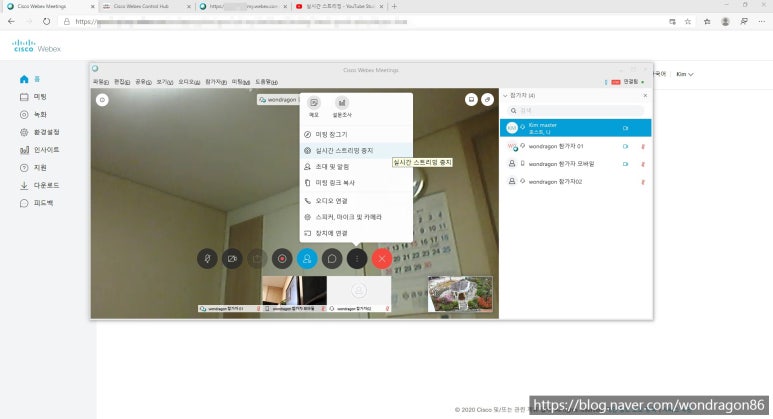
Task: Open 녹화 in Webex site sidebar
Action: pos(33,115)
